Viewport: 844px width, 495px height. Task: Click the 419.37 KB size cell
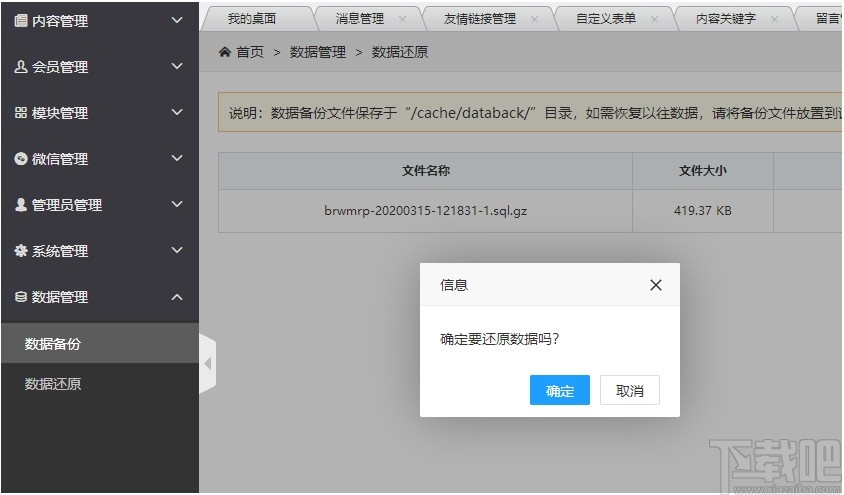pos(702,210)
